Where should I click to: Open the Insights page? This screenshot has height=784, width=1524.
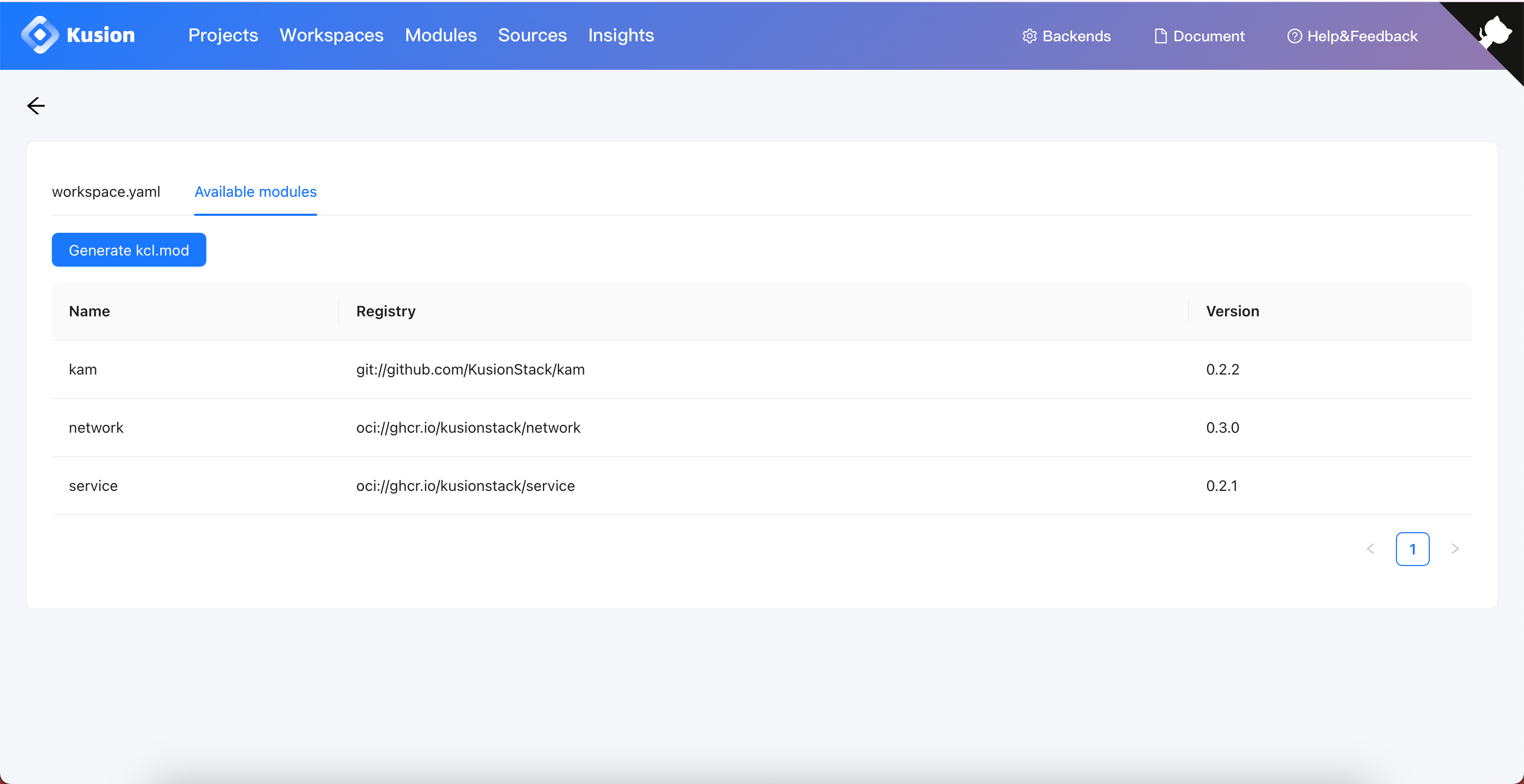click(621, 35)
